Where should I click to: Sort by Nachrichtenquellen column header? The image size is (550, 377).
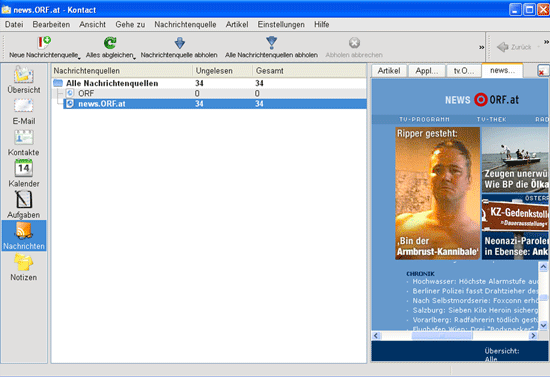[x=122, y=71]
